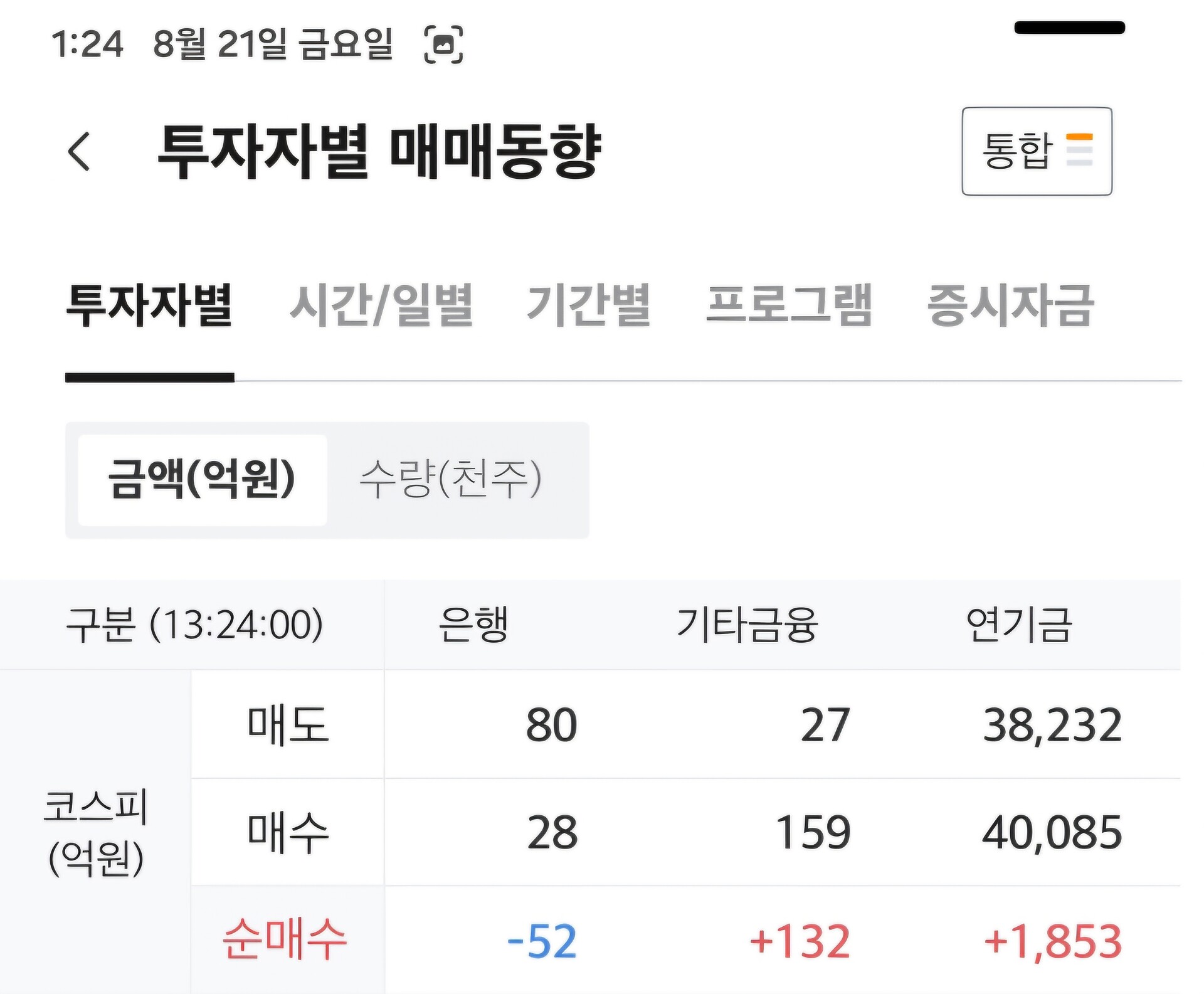Go to the 프로그램 tab
Image resolution: width=1204 pixels, height=994 pixels.
point(789,305)
